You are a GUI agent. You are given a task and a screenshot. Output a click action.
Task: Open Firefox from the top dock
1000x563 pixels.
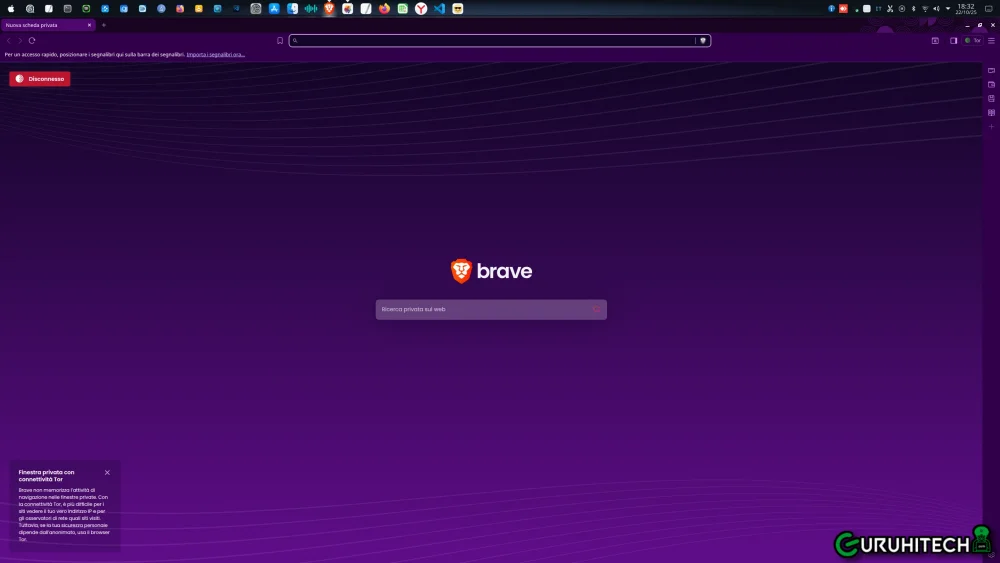pyautogui.click(x=384, y=8)
